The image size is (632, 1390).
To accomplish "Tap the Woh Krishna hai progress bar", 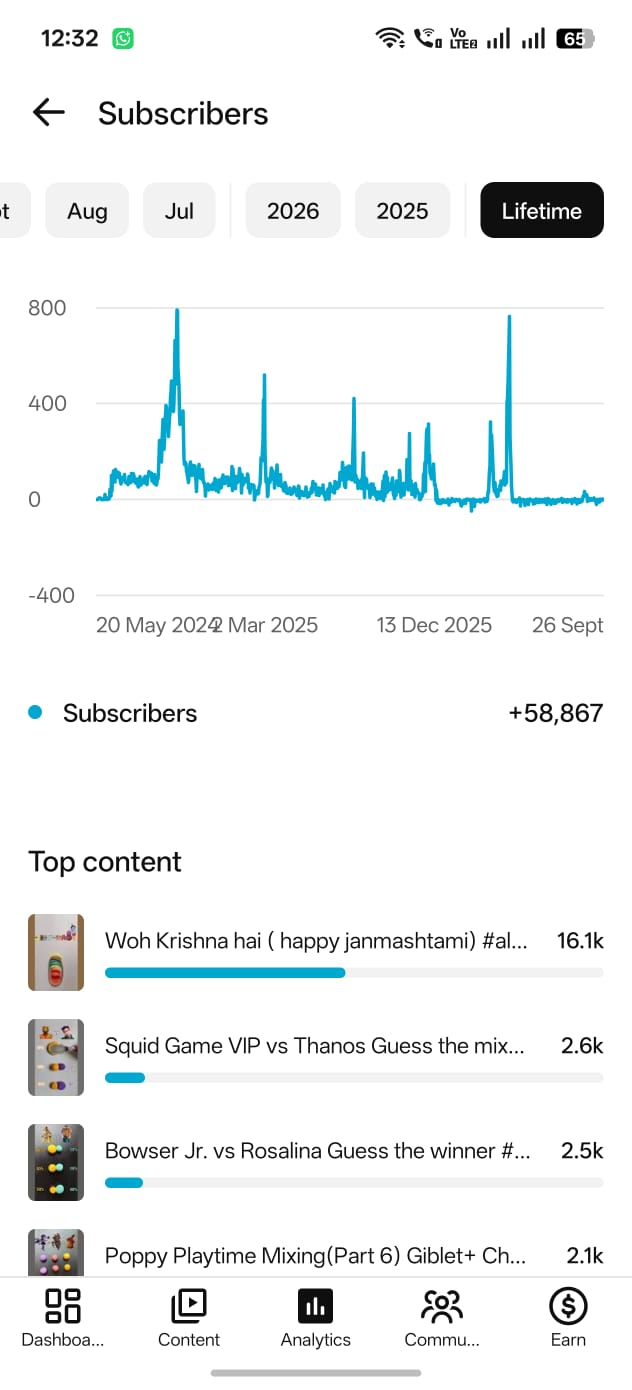I will point(354,973).
